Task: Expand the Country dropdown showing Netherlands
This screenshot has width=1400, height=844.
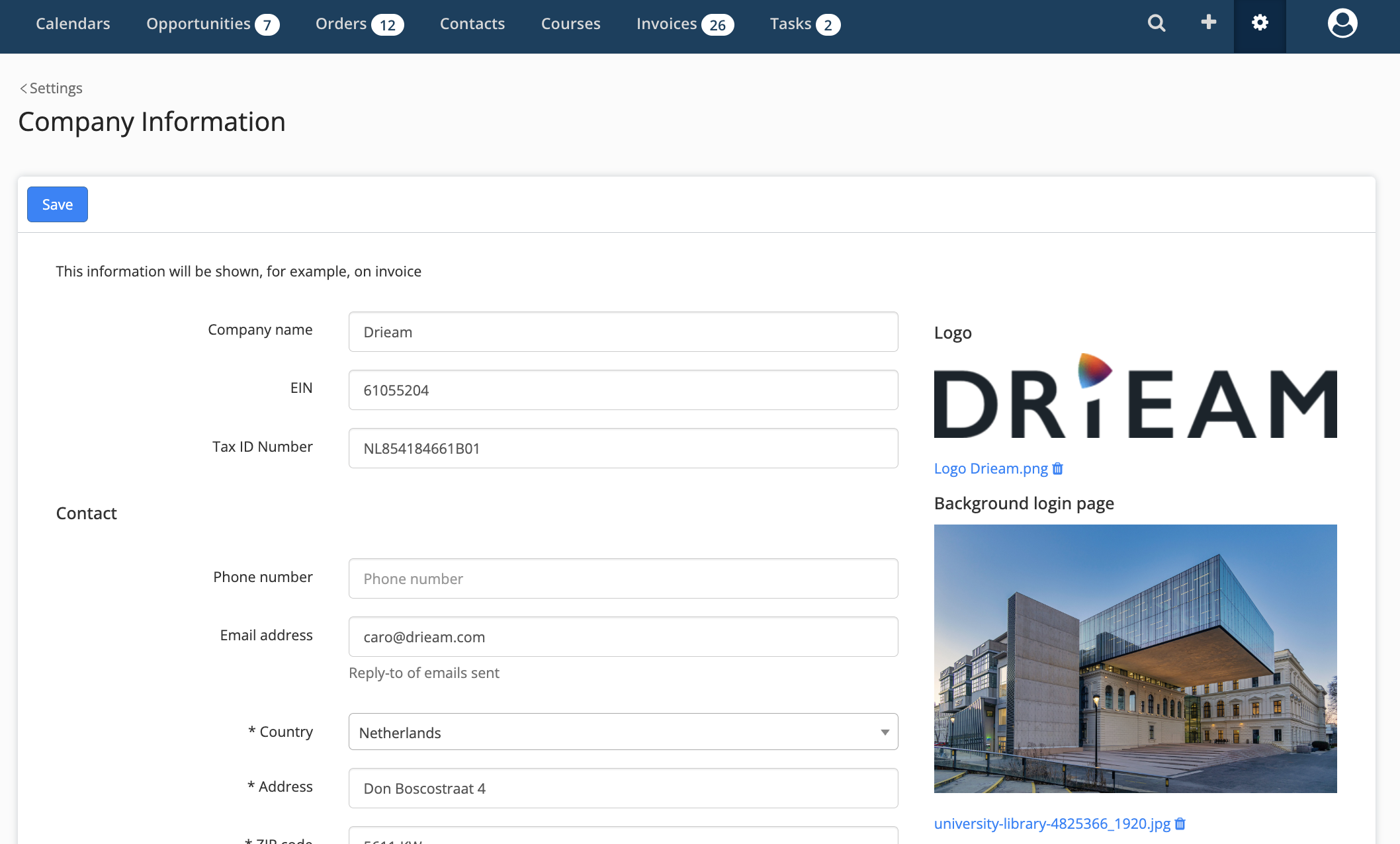Action: (x=623, y=732)
